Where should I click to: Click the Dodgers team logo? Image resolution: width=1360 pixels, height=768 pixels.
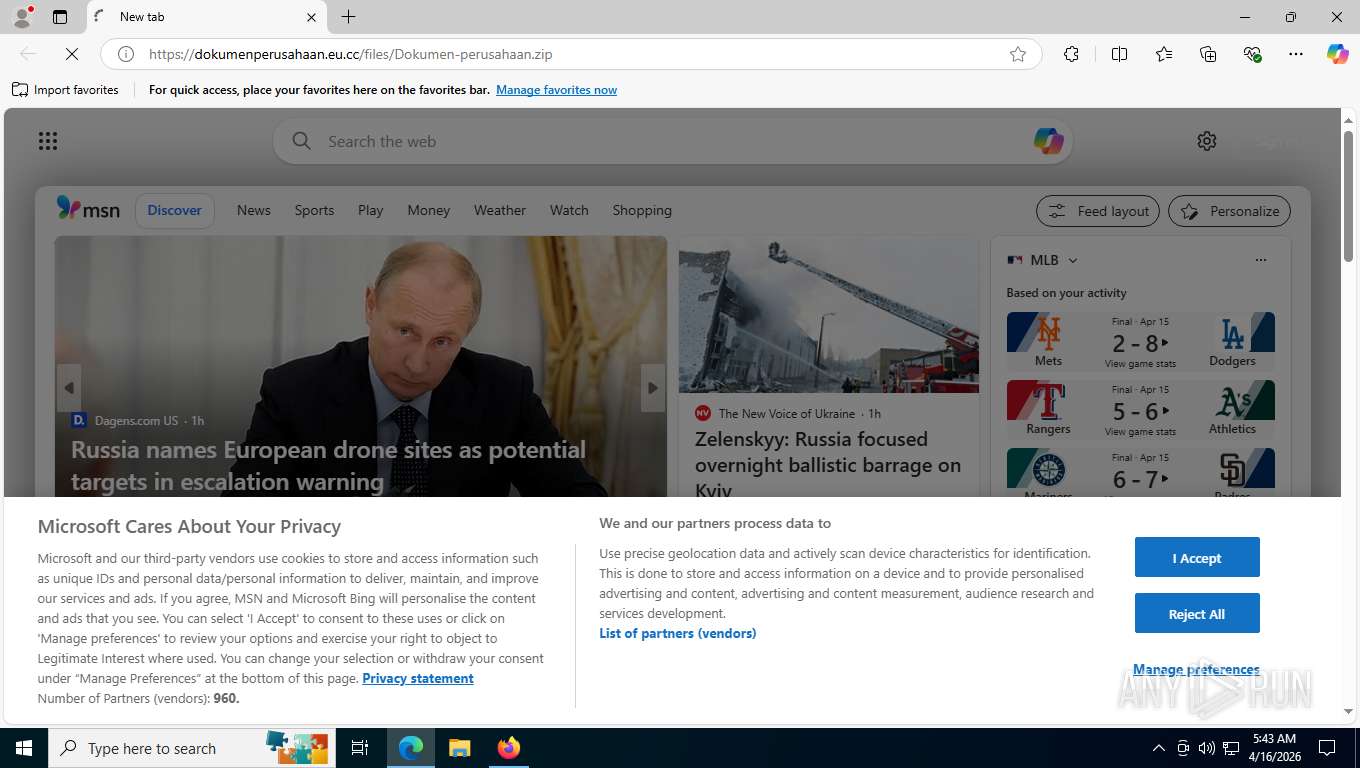[x=1232, y=333]
